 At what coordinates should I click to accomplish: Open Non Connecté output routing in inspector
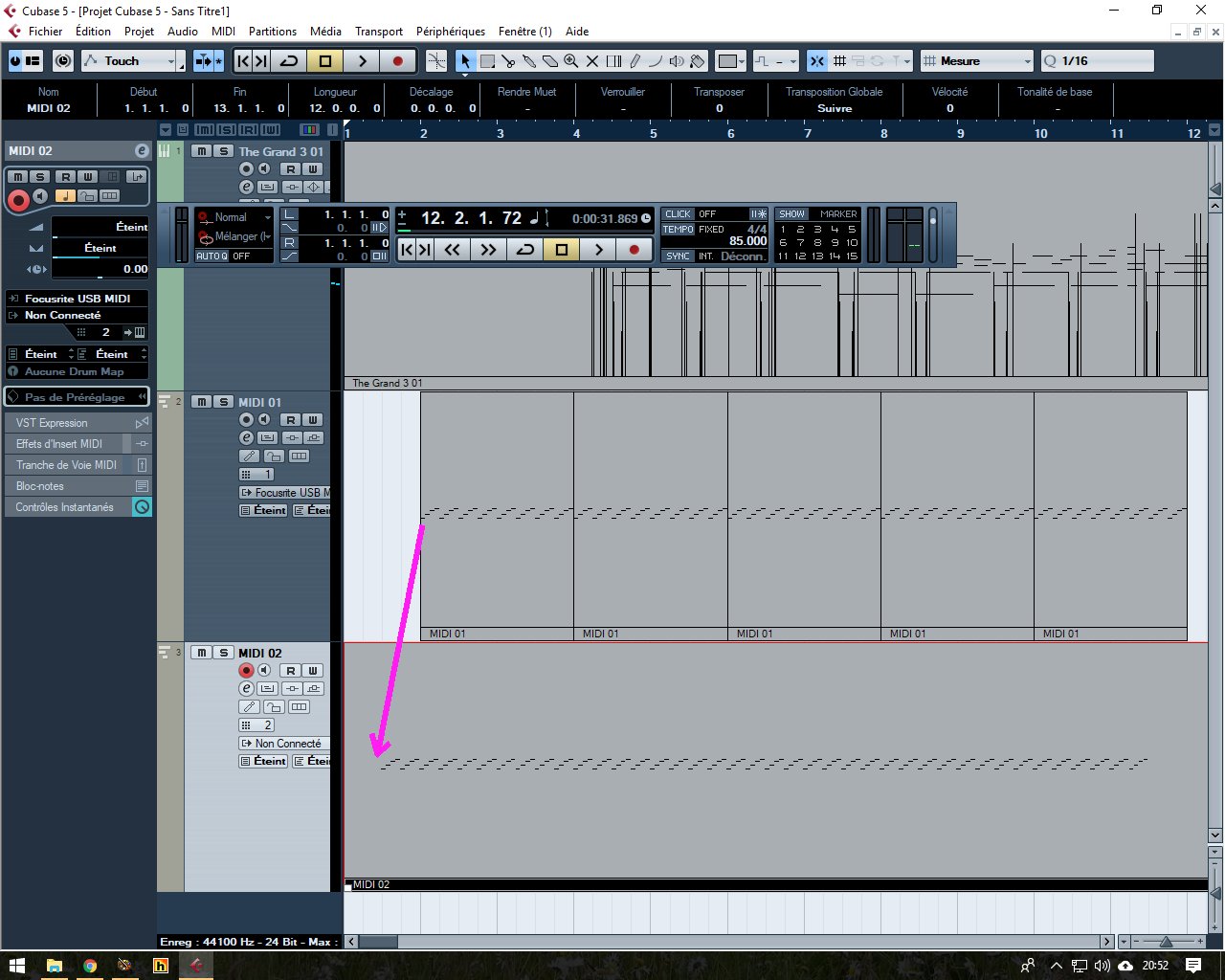[x=78, y=315]
